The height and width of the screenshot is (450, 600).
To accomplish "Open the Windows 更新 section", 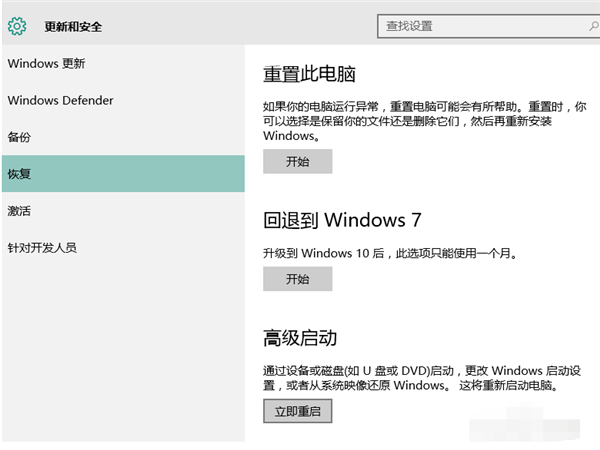I will [46, 64].
